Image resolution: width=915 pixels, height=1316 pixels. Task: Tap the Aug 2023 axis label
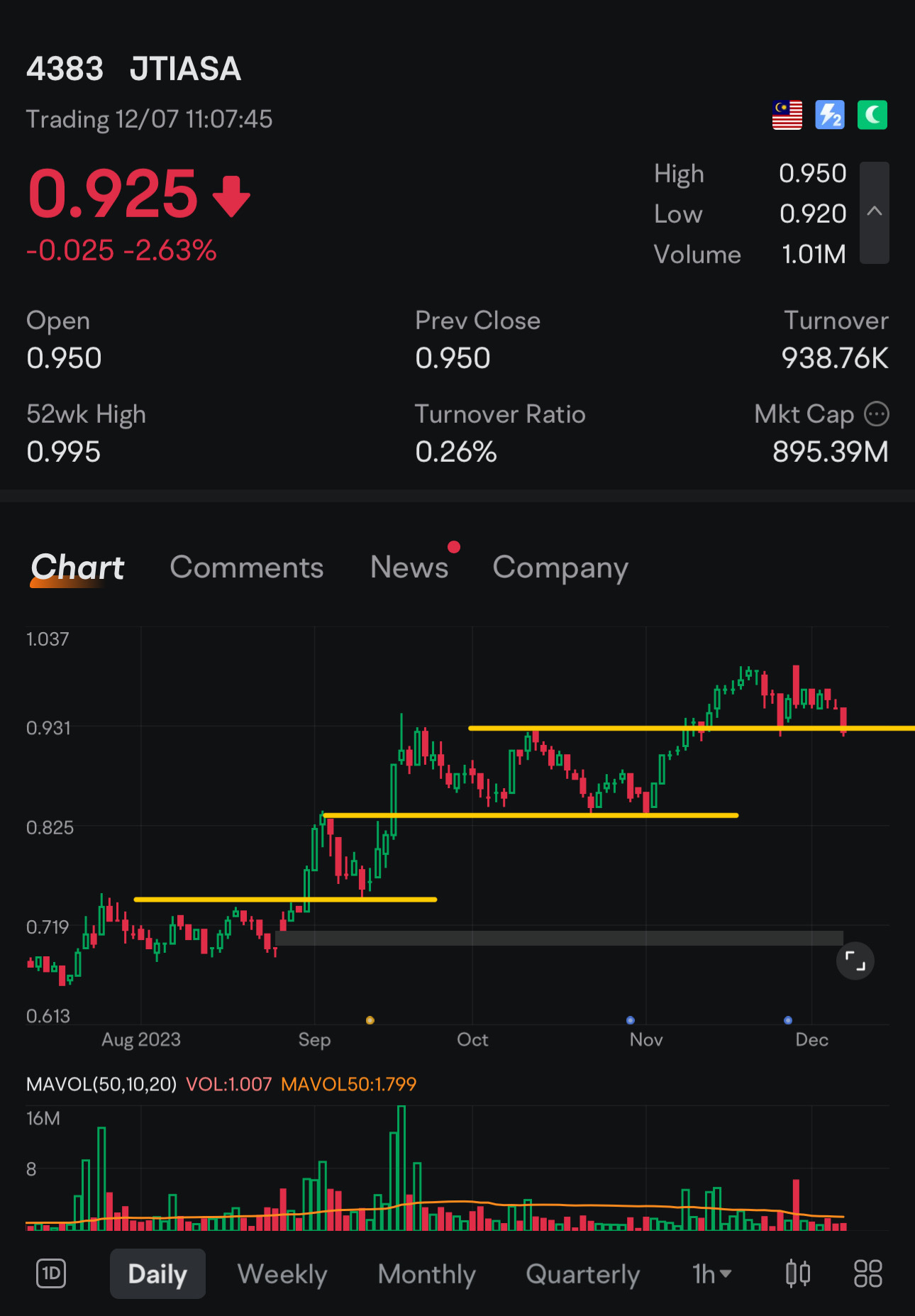[140, 1039]
